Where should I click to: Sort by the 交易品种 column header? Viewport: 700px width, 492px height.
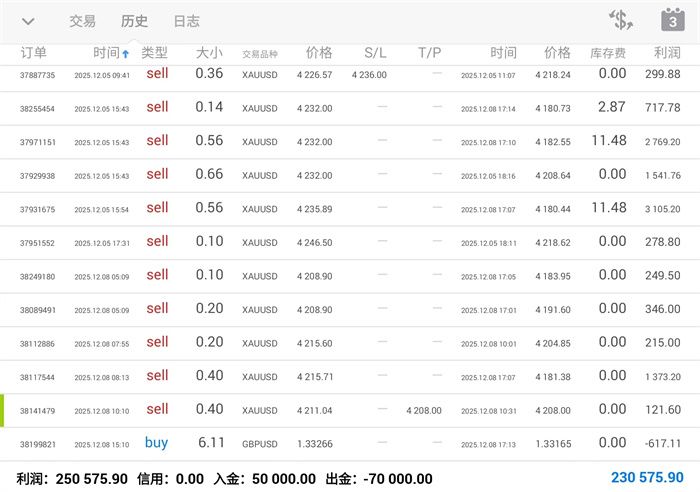click(x=260, y=54)
